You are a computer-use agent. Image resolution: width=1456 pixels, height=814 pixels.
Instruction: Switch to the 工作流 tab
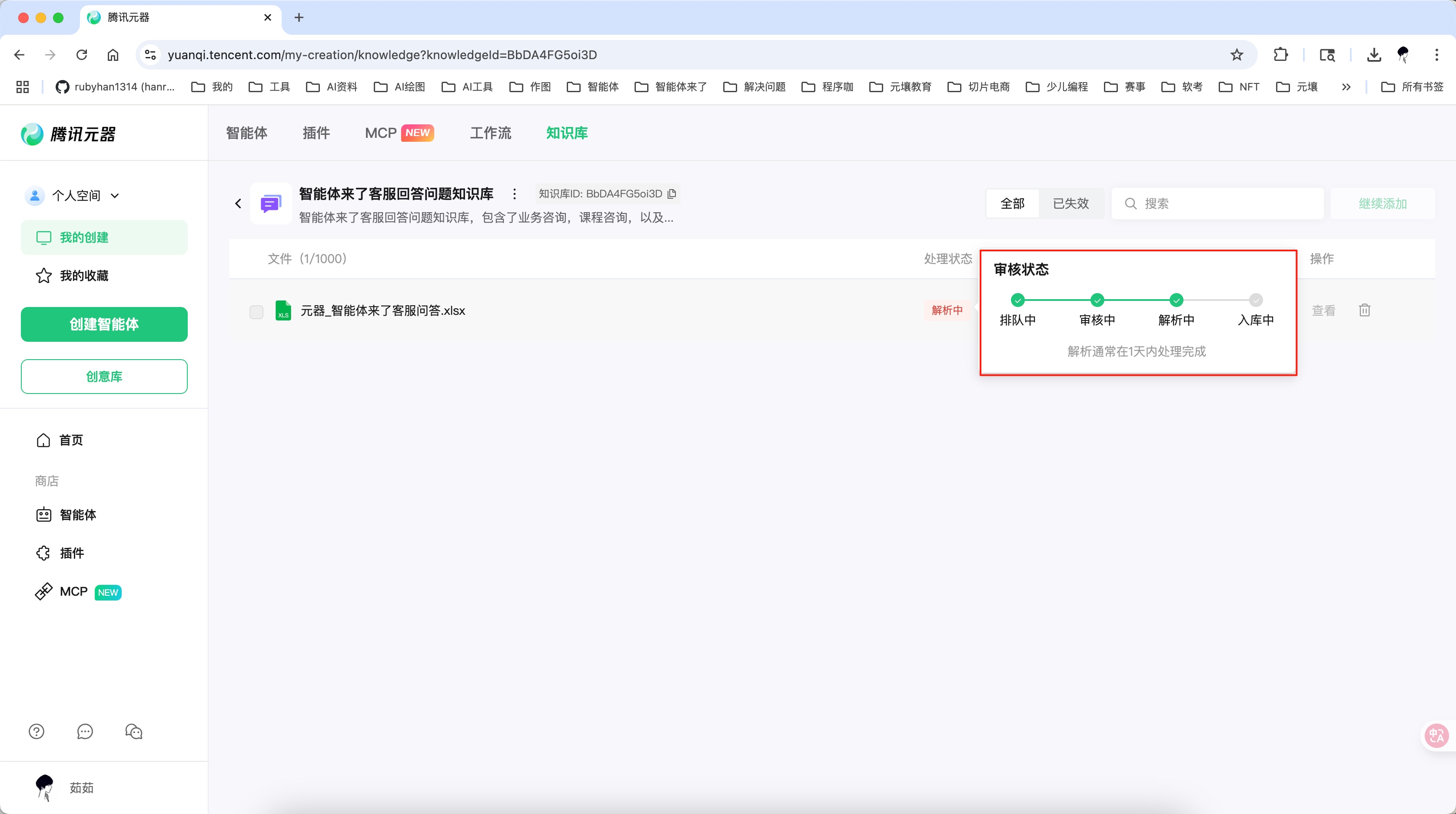(490, 133)
